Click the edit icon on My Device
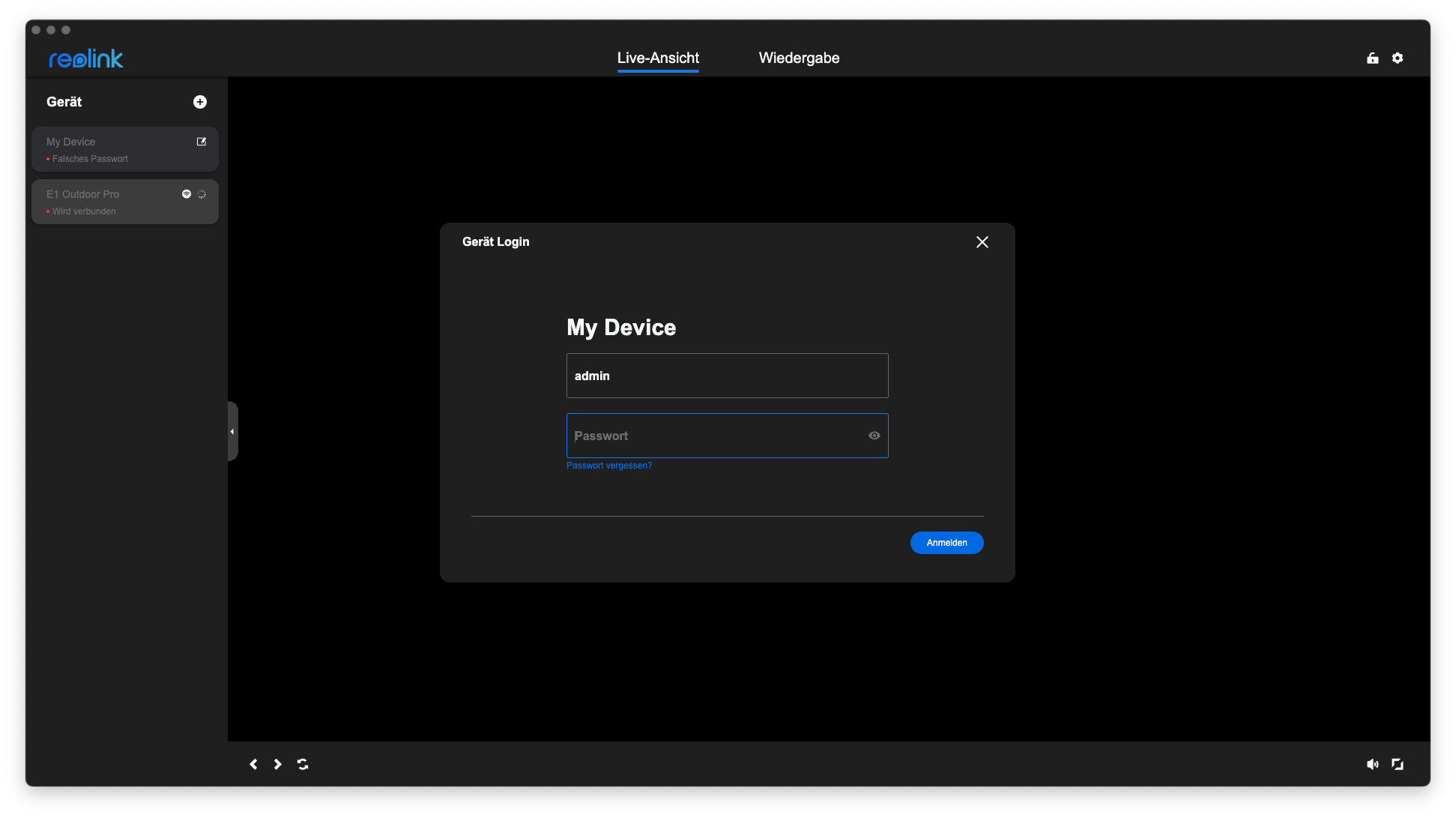Viewport: 1456px width, 818px height. (202, 142)
